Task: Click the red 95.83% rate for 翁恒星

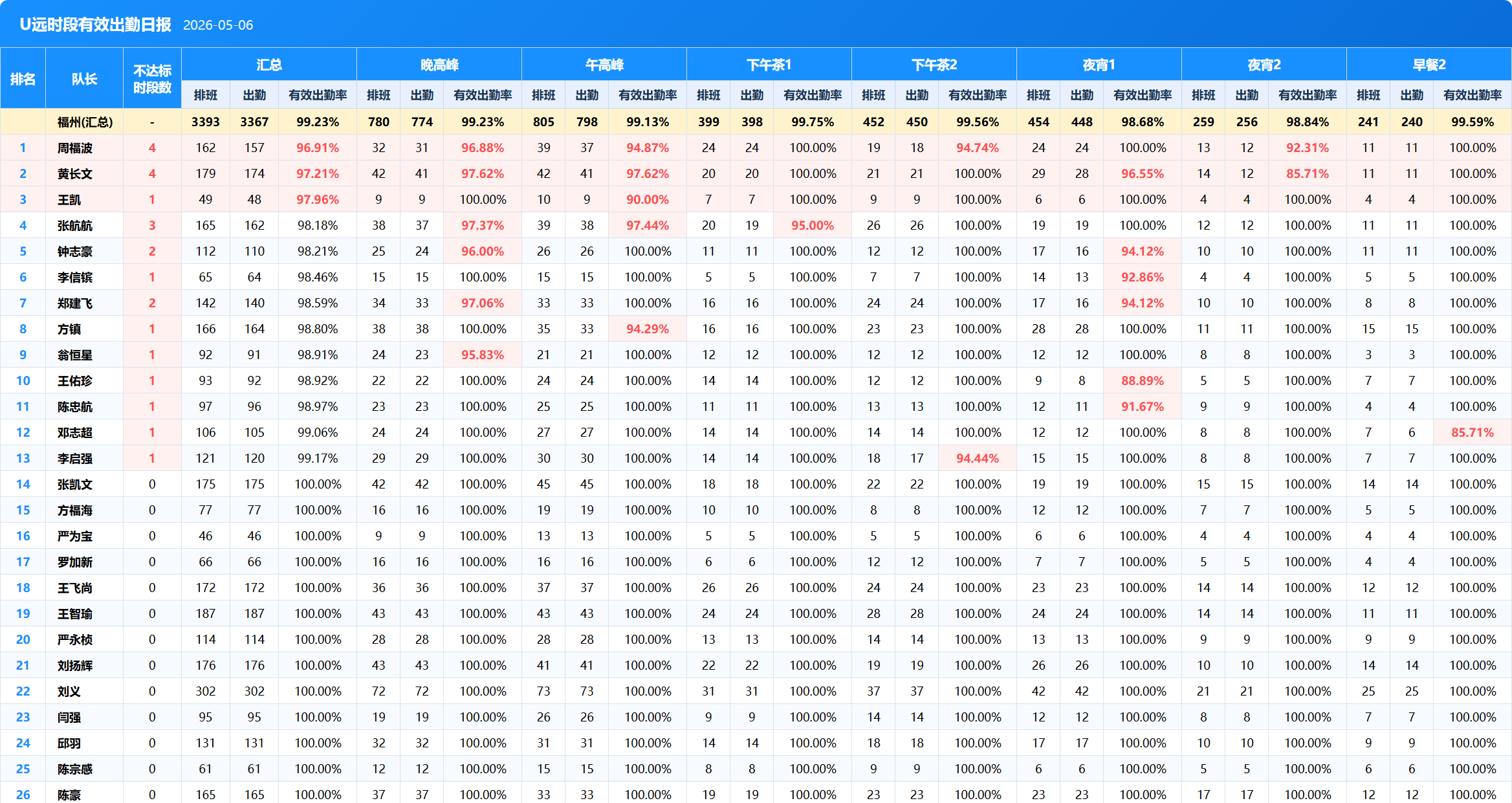Action: 483,355
